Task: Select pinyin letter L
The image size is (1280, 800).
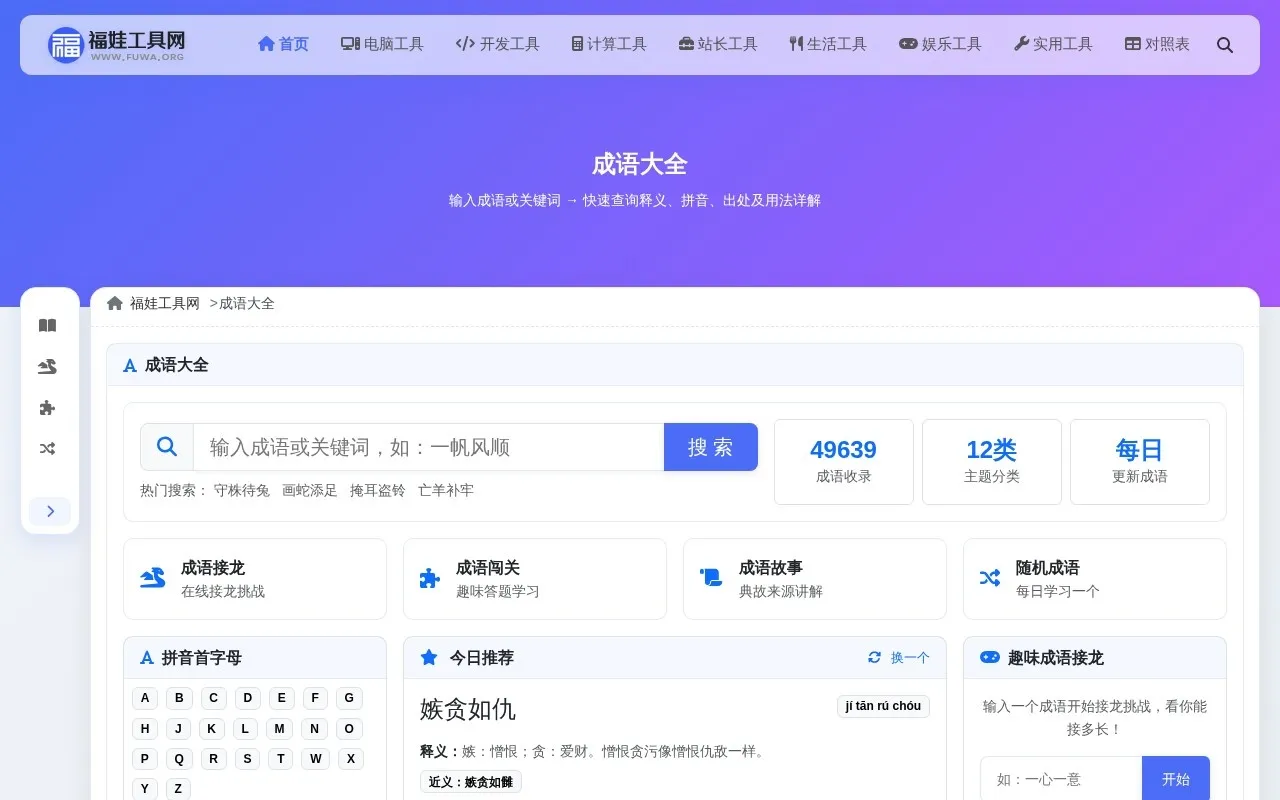Action: (x=245, y=729)
